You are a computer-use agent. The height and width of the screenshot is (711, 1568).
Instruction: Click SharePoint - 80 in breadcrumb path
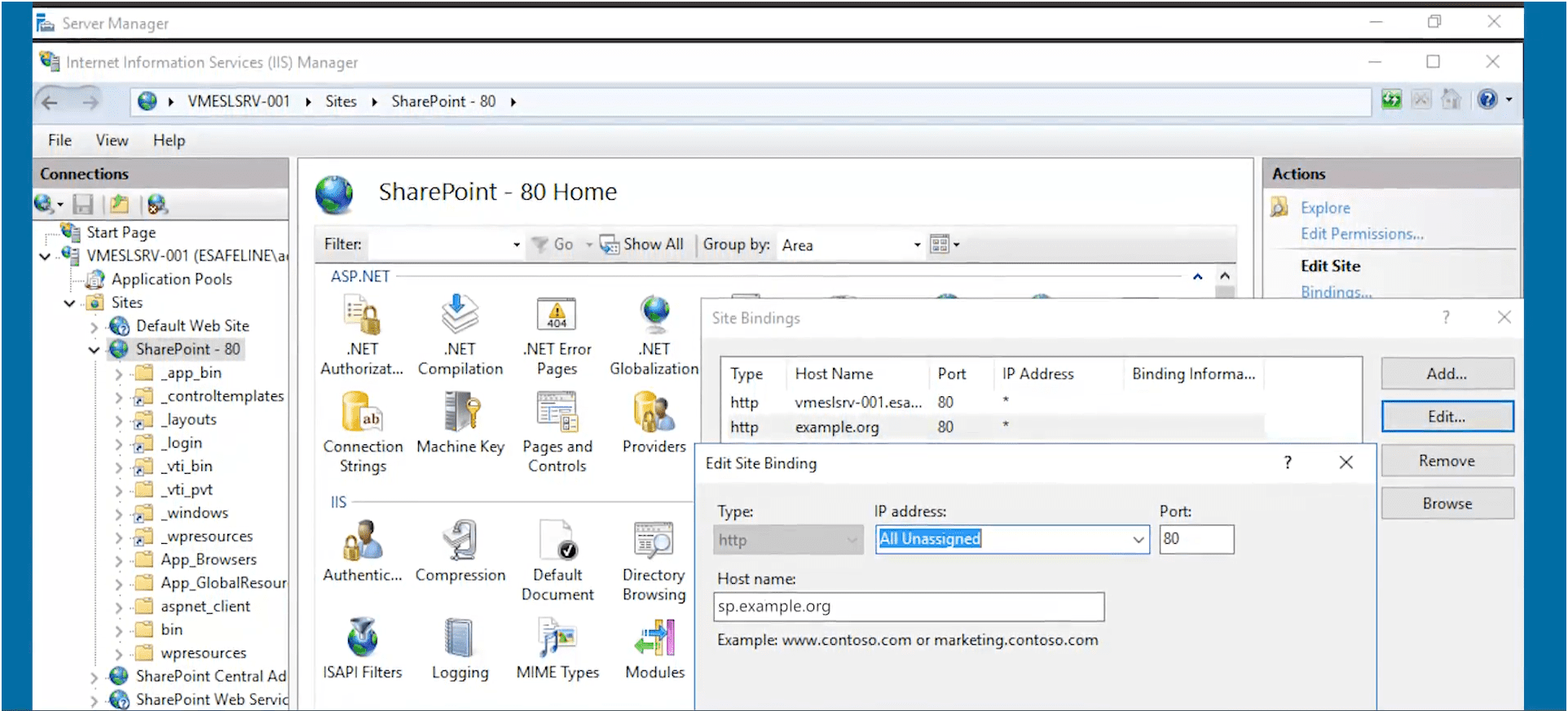(x=443, y=101)
